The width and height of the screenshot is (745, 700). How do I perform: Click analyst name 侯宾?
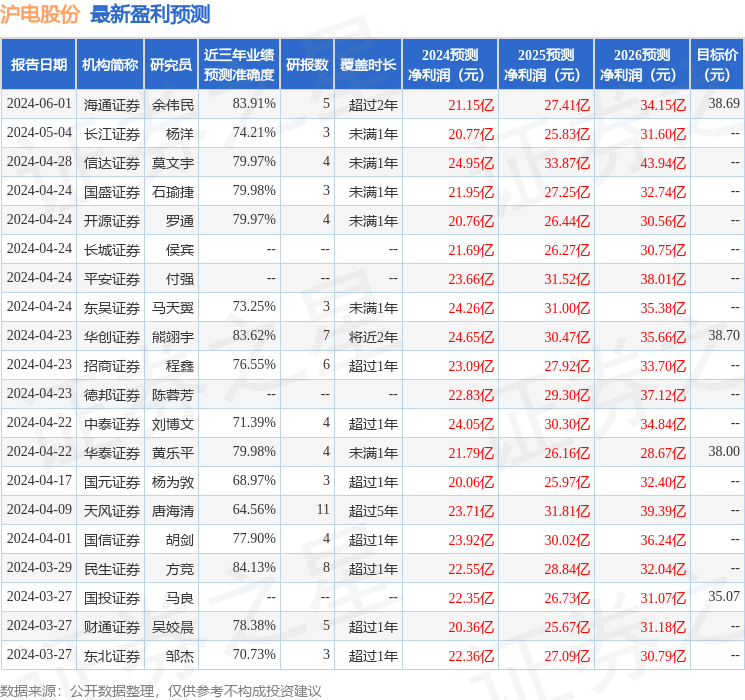(180, 250)
